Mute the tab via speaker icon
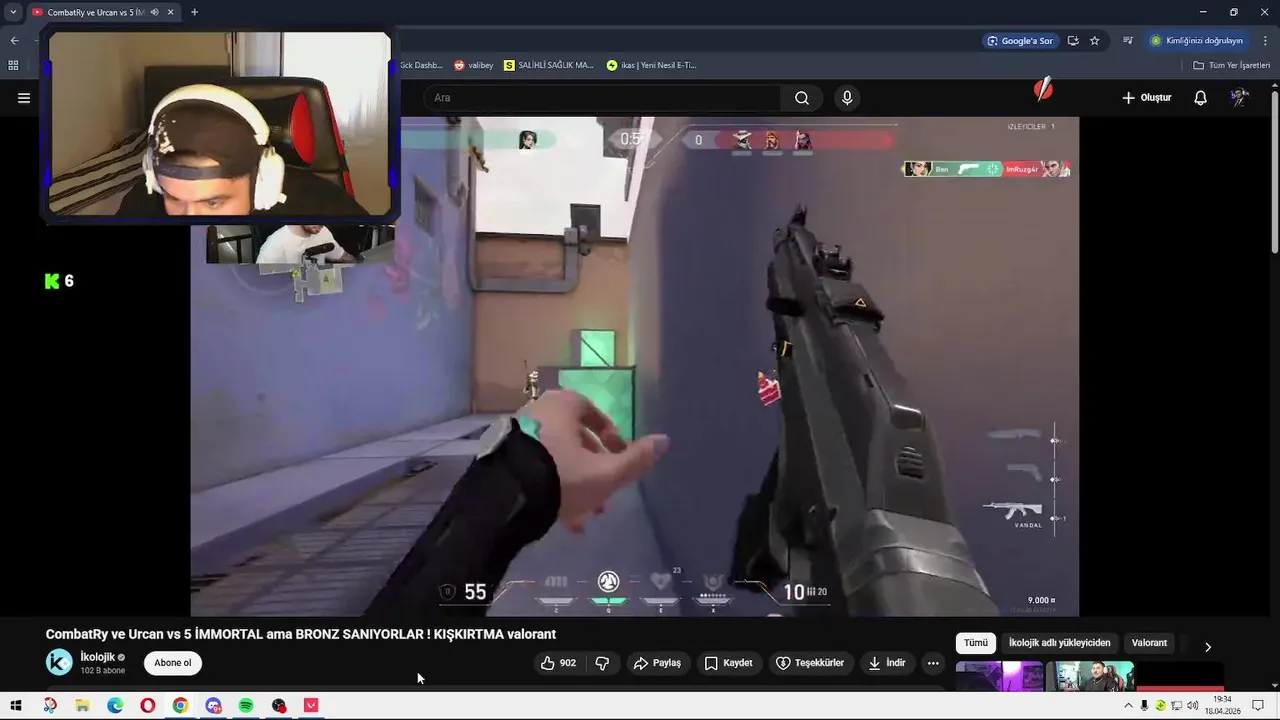The image size is (1280, 720). (154, 12)
